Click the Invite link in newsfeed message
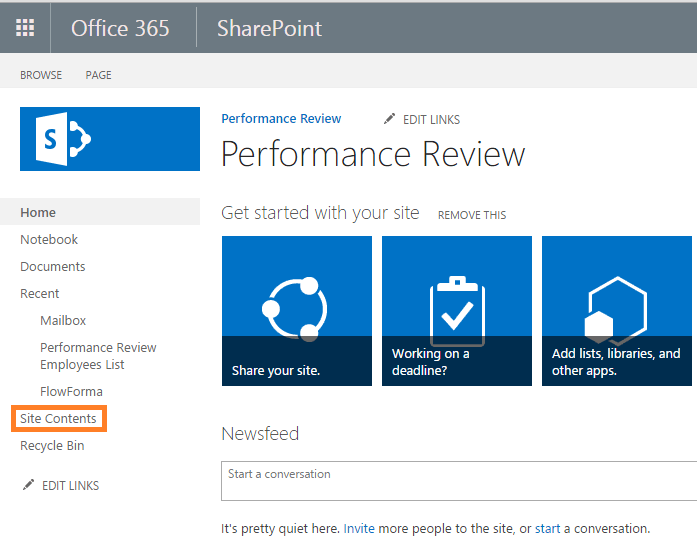This screenshot has width=697, height=555. tap(359, 529)
